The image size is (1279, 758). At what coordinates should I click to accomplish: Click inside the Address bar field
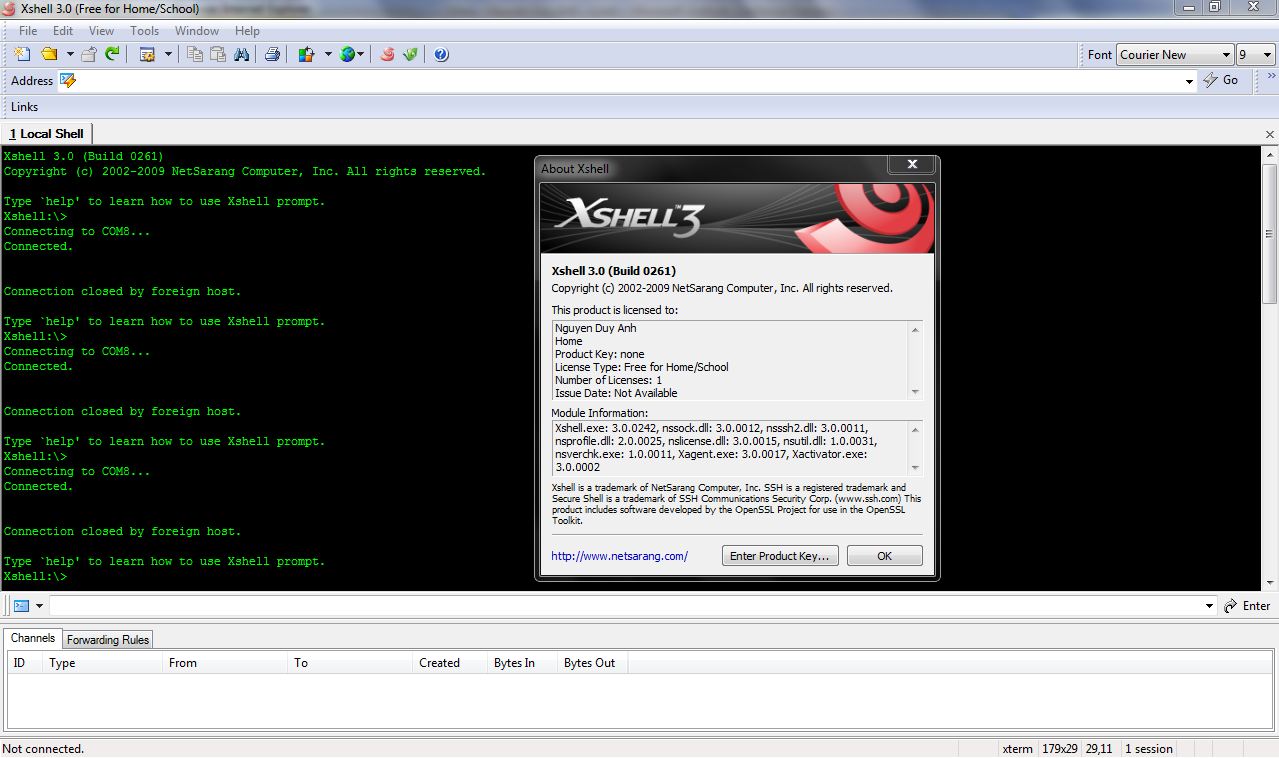600,81
